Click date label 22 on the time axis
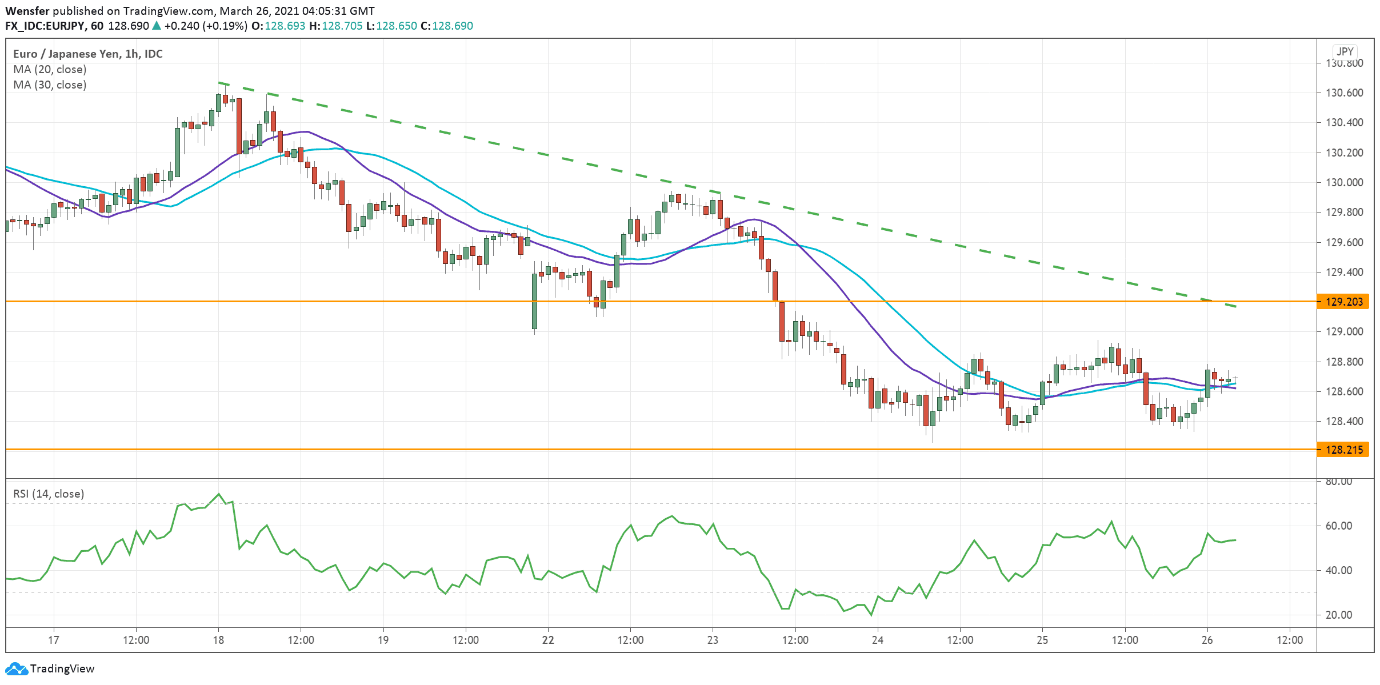The height and width of the screenshot is (685, 1380). 548,639
